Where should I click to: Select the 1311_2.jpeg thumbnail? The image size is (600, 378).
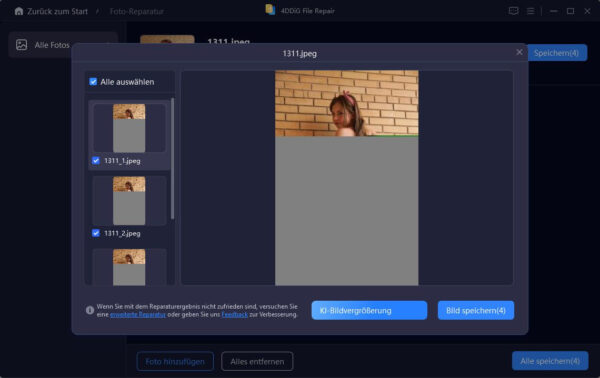[x=129, y=201]
